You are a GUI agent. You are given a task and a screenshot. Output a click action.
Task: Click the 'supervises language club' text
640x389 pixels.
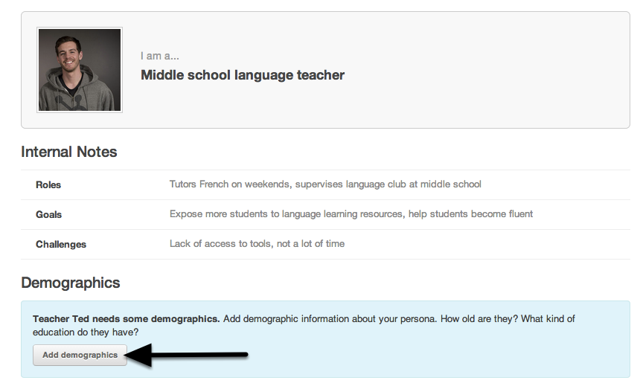click(350, 184)
